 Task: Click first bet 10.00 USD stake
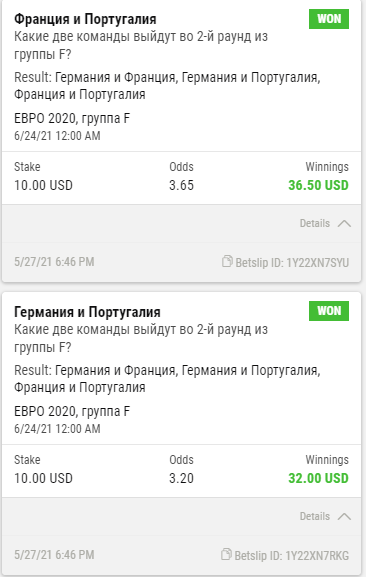click(x=43, y=185)
